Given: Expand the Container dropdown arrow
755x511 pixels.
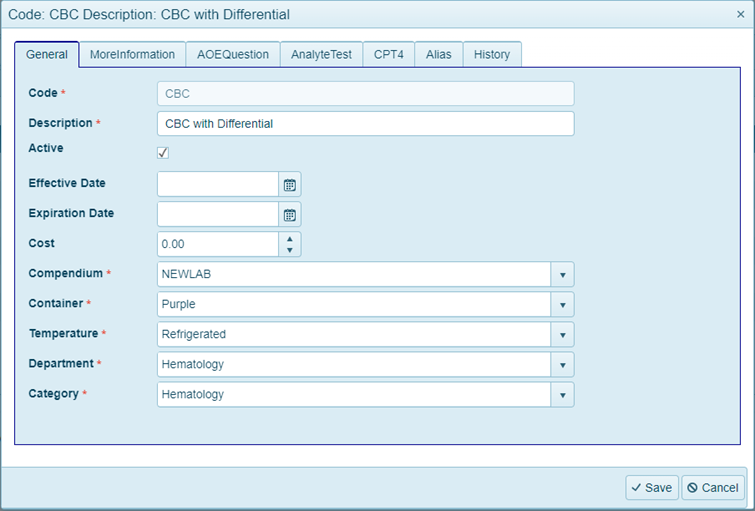Looking at the screenshot, I should tap(562, 304).
